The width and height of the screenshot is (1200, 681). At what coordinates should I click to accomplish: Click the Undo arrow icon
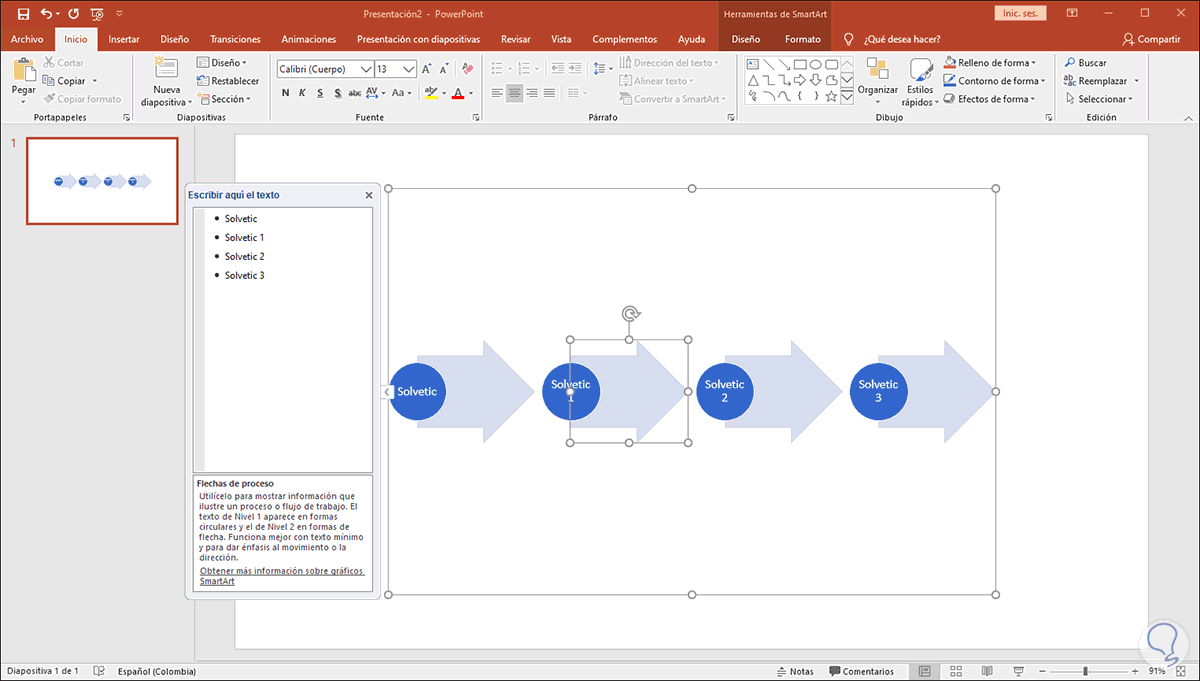pos(46,14)
